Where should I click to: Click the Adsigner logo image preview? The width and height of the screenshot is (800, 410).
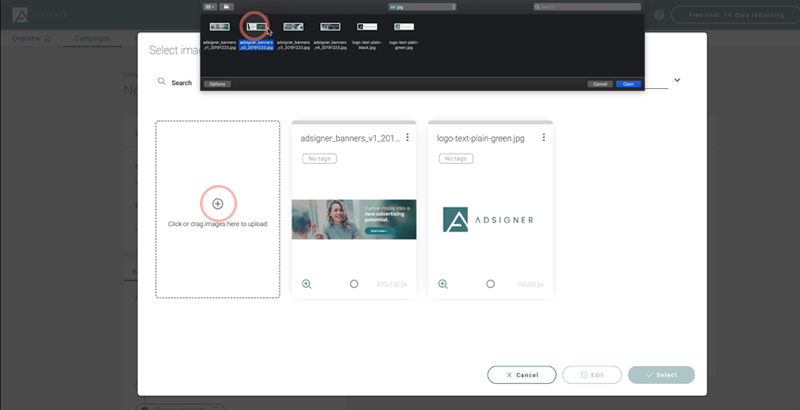click(x=488, y=220)
